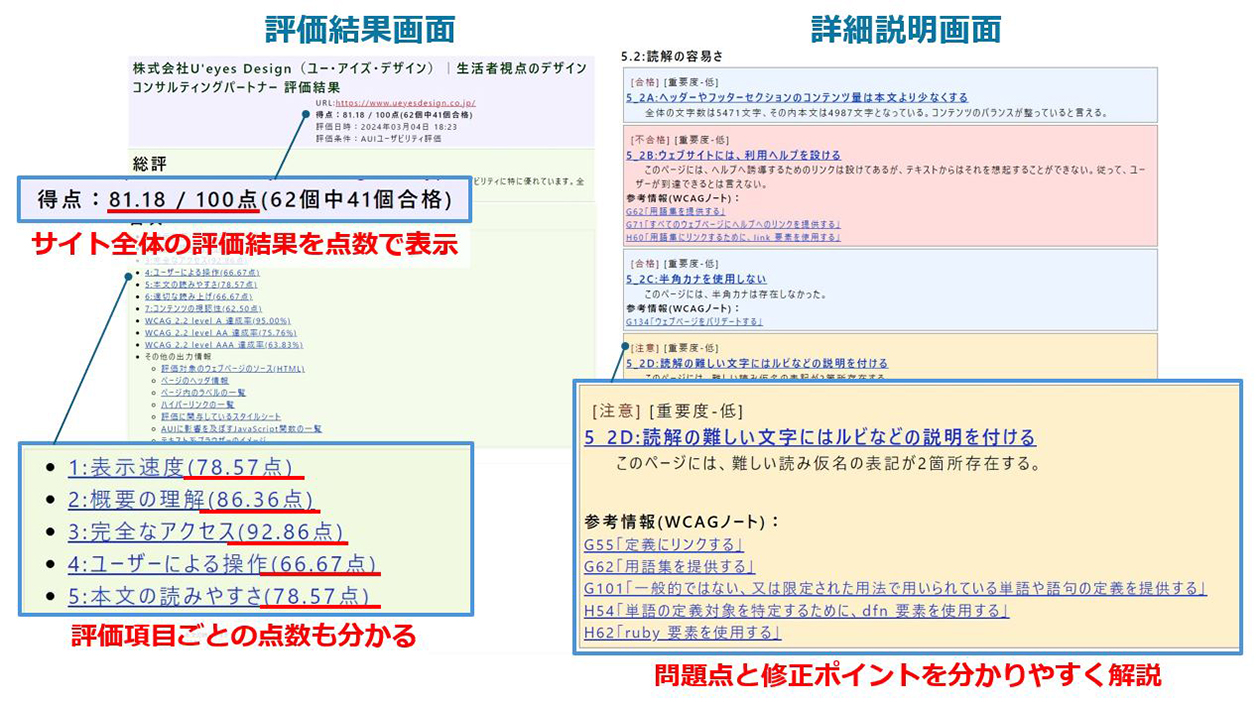Select the 評価日時:2024年03月04日 18:23 text
1260x702 pixels.
pyautogui.click(x=387, y=127)
